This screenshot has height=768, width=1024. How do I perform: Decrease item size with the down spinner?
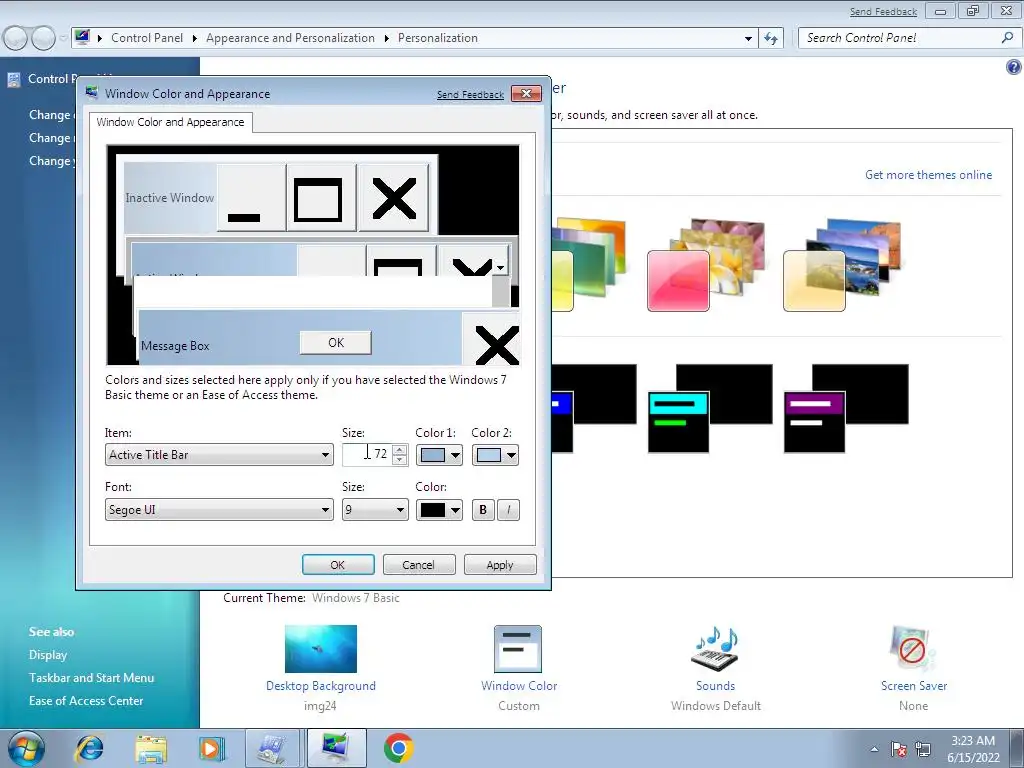[400, 460]
